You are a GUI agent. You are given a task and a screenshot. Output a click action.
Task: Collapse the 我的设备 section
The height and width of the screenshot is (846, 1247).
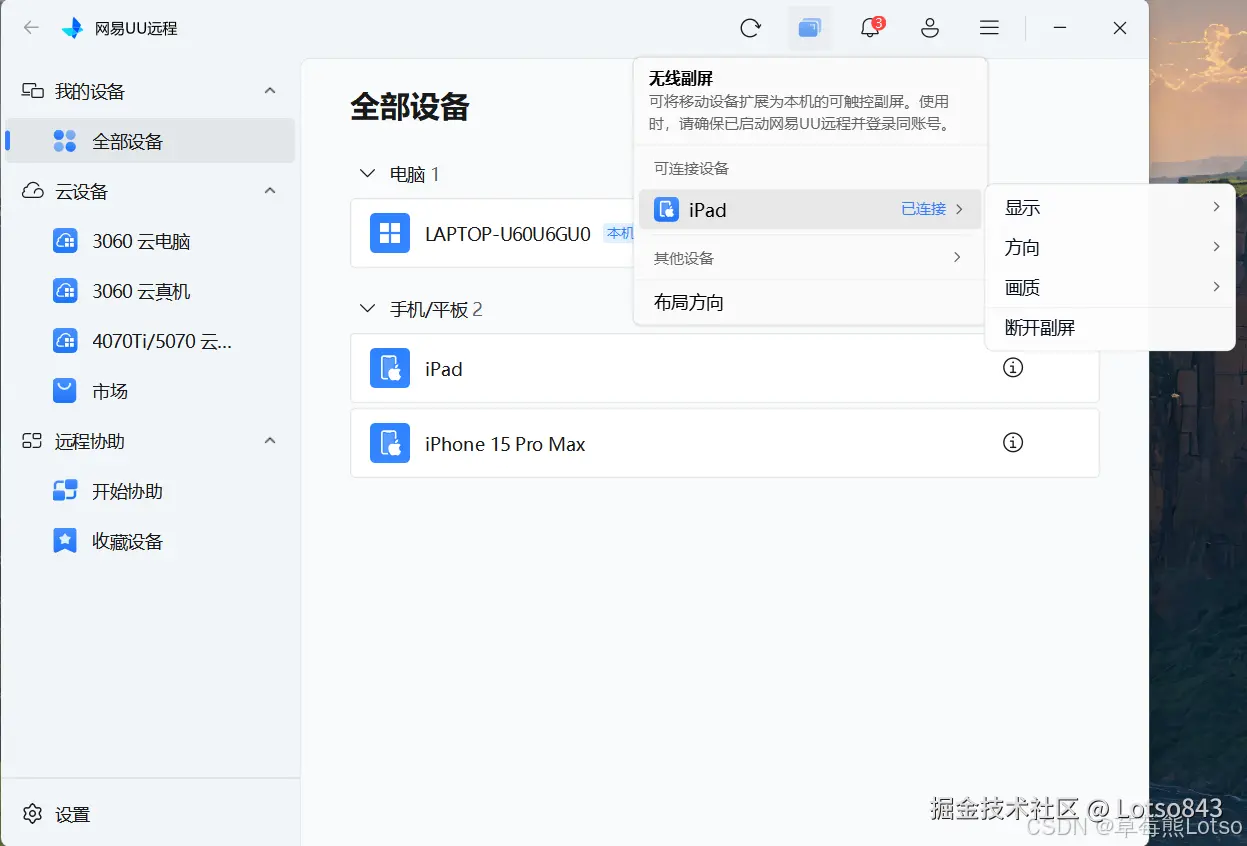pyautogui.click(x=269, y=90)
